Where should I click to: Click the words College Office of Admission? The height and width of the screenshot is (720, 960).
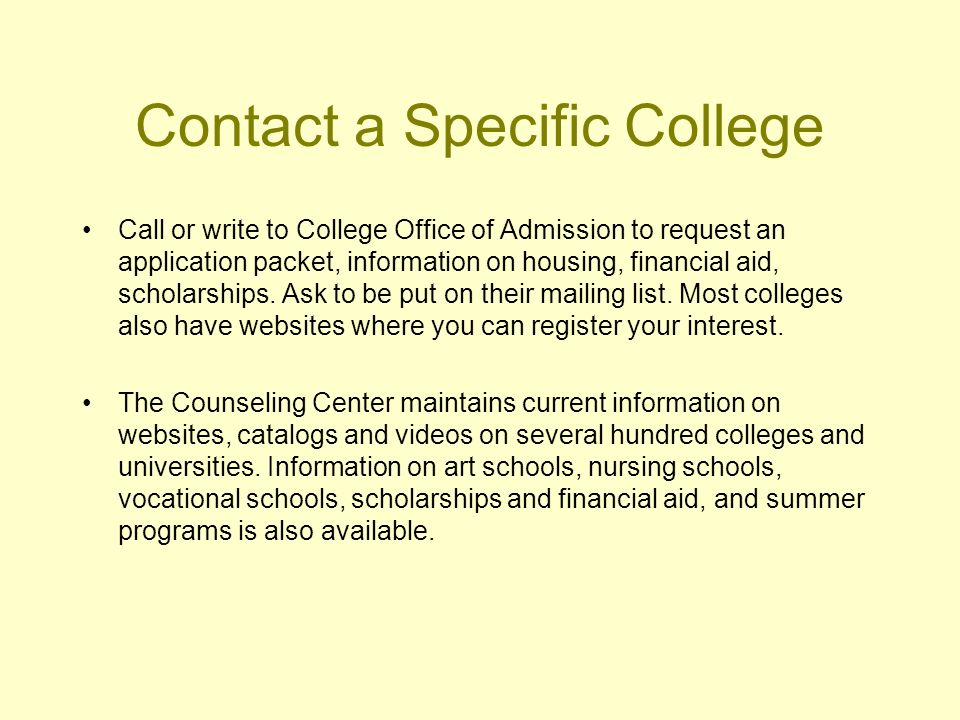pyautogui.click(x=460, y=230)
